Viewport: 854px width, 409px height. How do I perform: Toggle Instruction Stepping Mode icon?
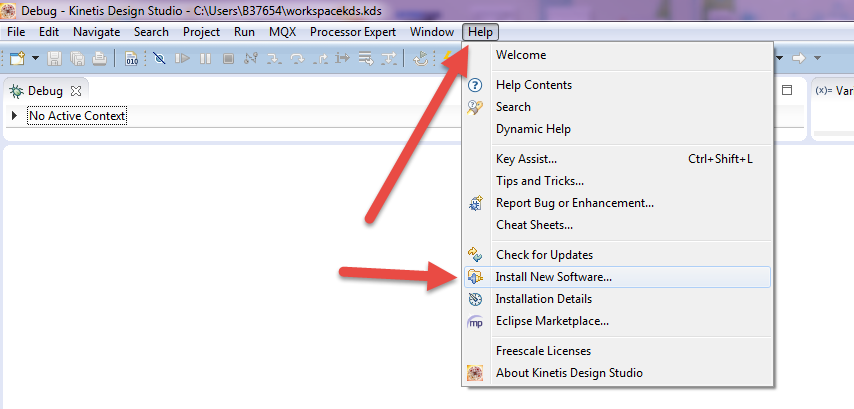click(343, 58)
